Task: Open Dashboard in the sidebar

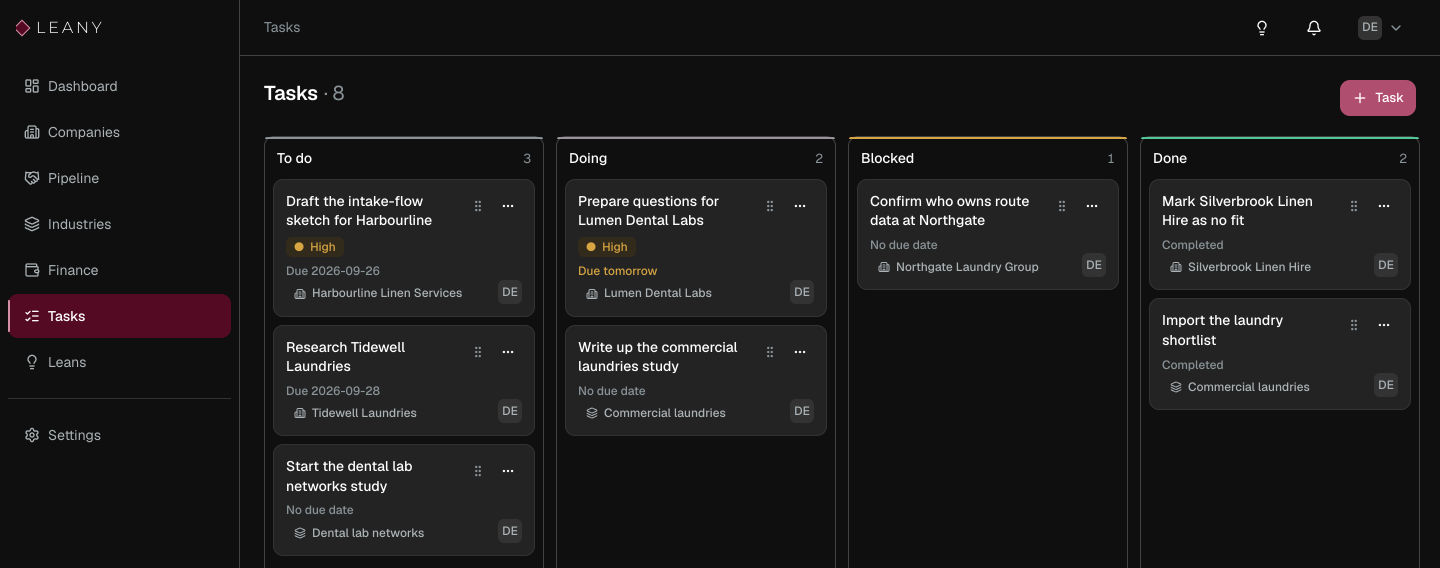Action: (x=119, y=86)
